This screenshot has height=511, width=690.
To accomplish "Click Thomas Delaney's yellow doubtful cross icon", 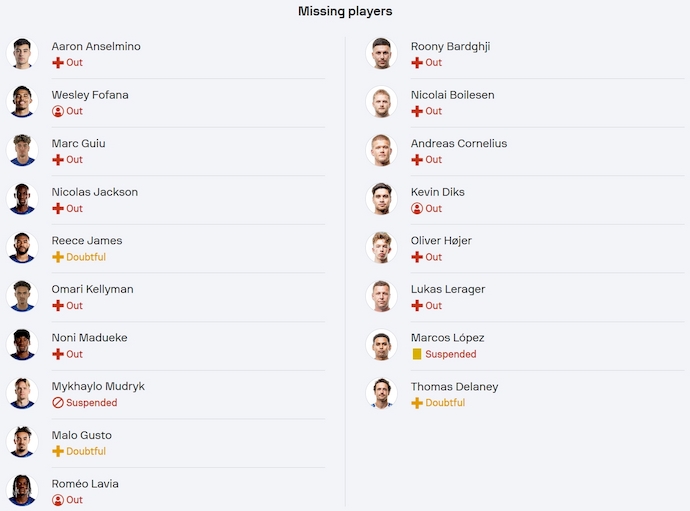I will coord(417,403).
